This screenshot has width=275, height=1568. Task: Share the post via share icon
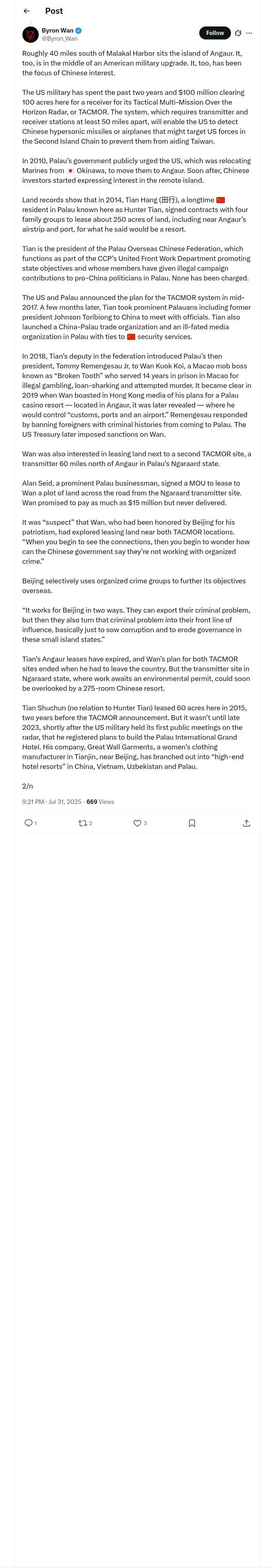tap(246, 823)
